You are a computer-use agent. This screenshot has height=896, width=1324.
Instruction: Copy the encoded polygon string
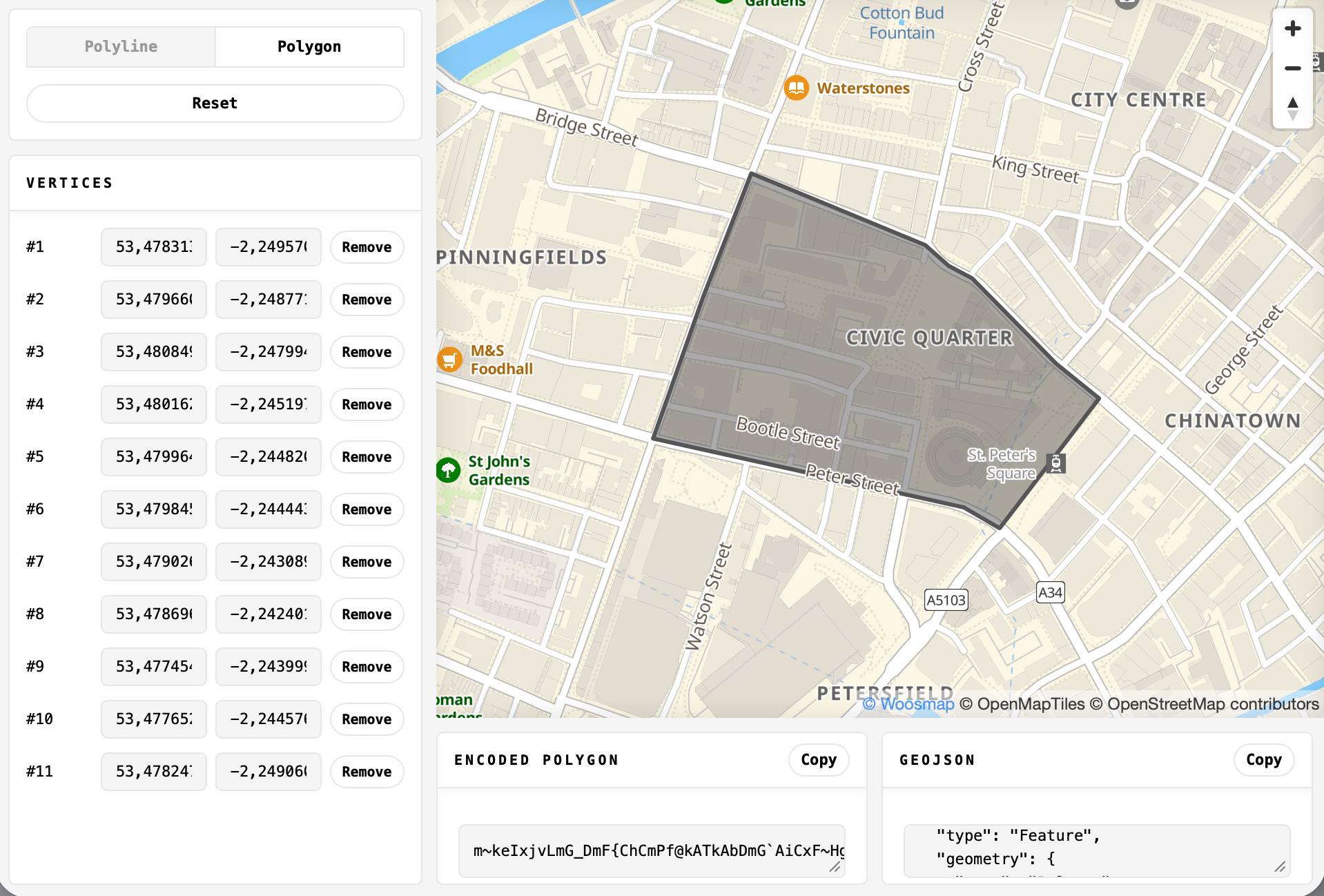pyautogui.click(x=819, y=760)
